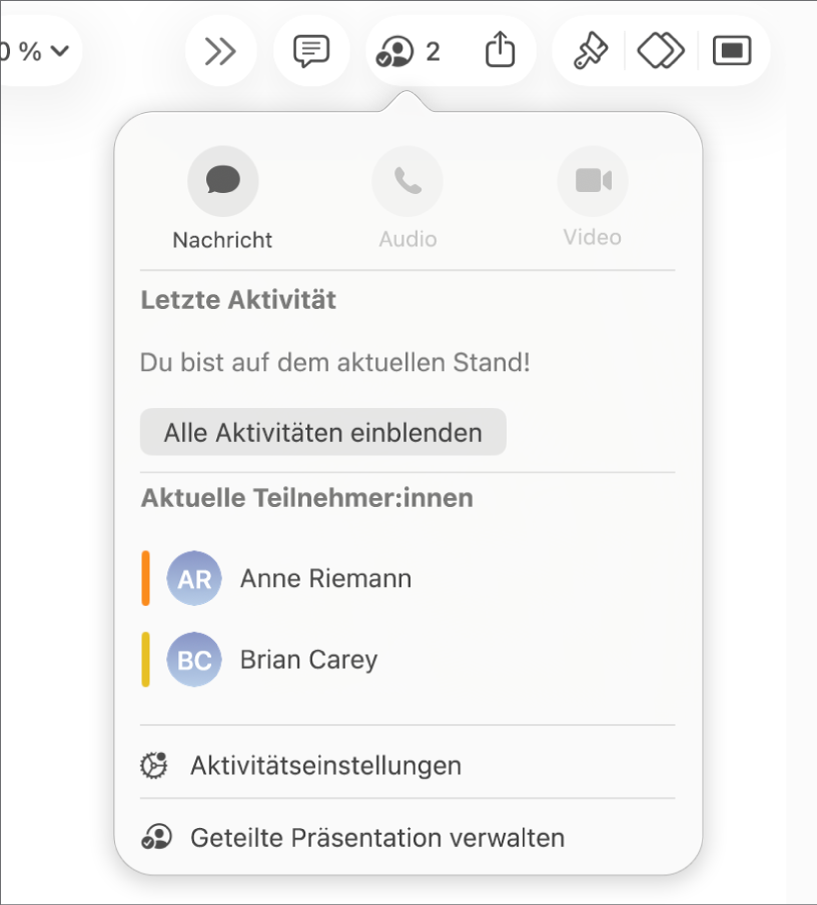Click the BC avatar of Brian Carey

[x=194, y=660]
